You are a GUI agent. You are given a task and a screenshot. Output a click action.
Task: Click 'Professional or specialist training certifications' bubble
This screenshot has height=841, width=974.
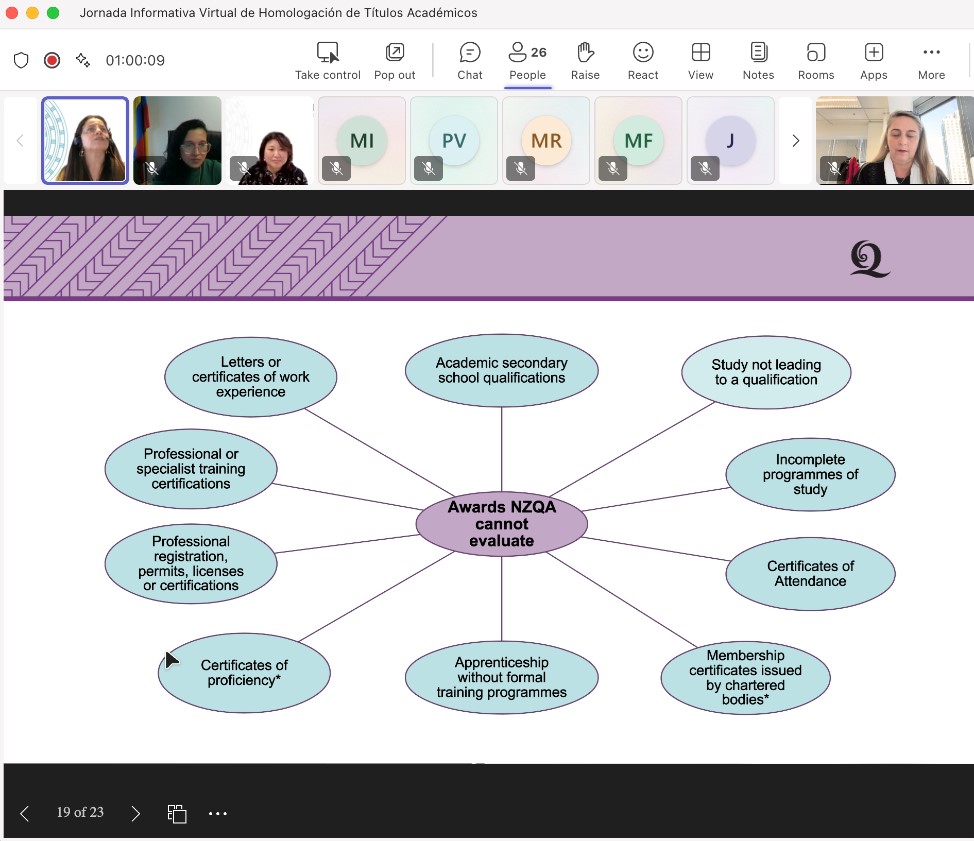[x=191, y=469]
